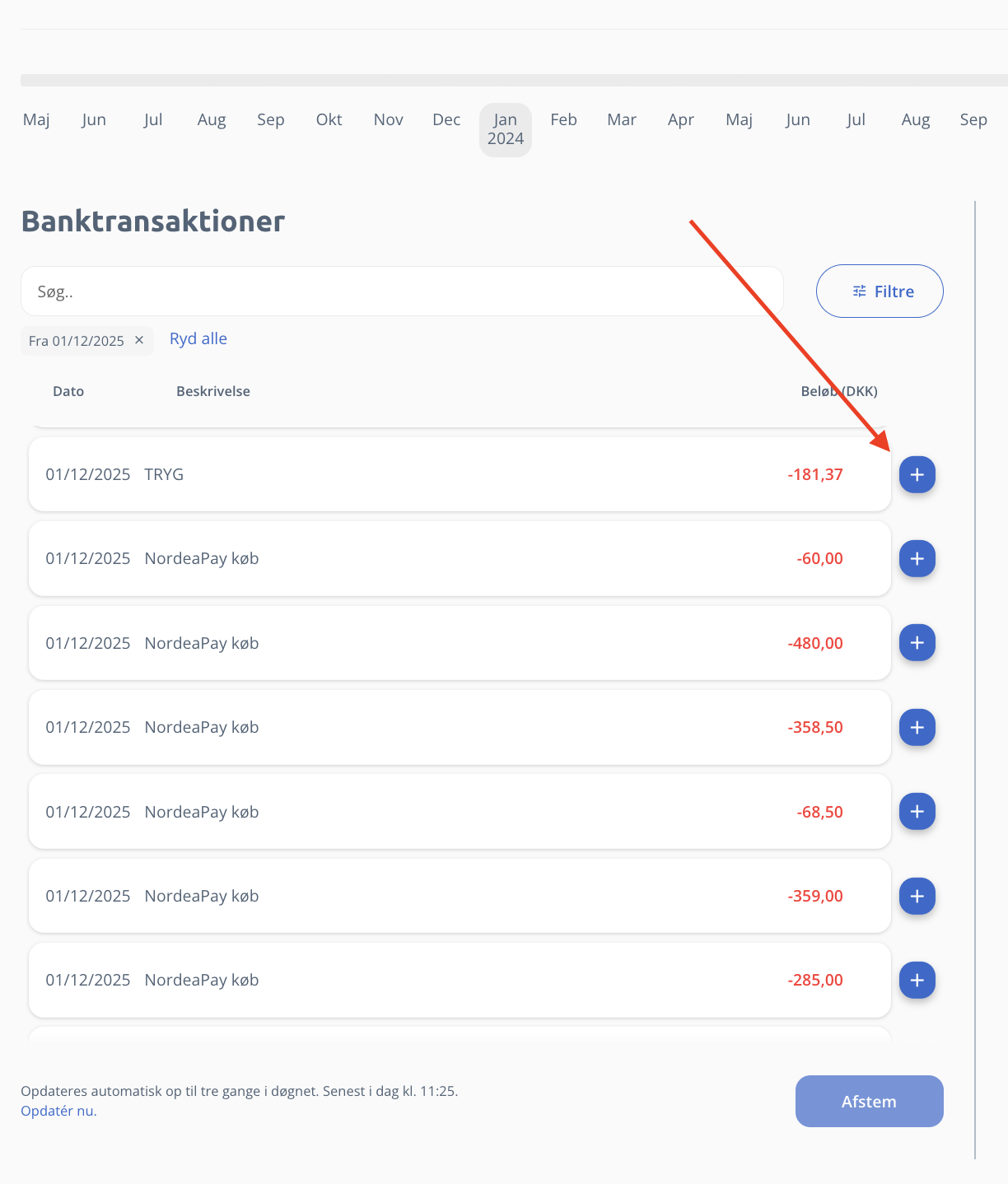The image size is (1008, 1184).
Task: Click the Afstem button
Action: (x=869, y=1102)
